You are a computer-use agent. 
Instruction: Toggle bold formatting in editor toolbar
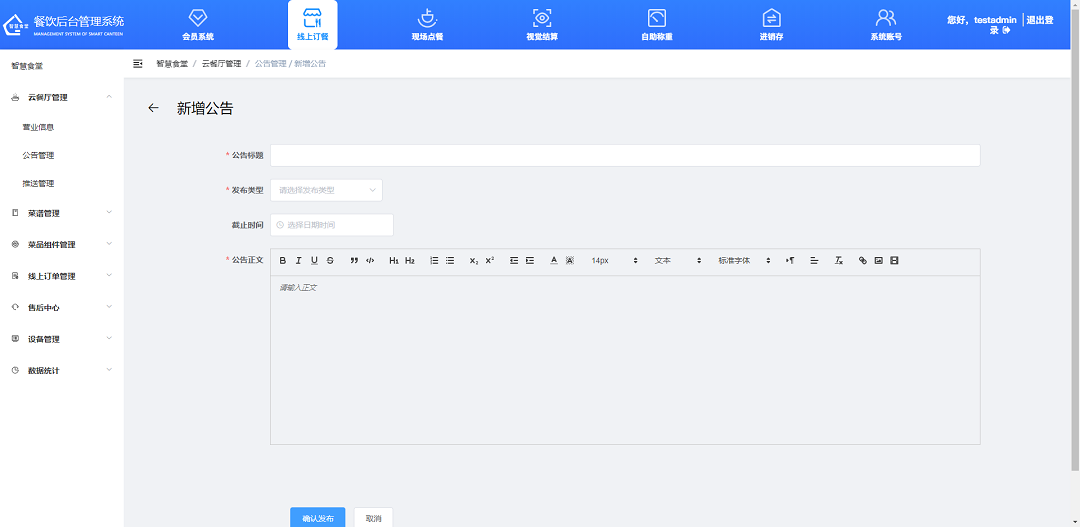pyautogui.click(x=283, y=260)
